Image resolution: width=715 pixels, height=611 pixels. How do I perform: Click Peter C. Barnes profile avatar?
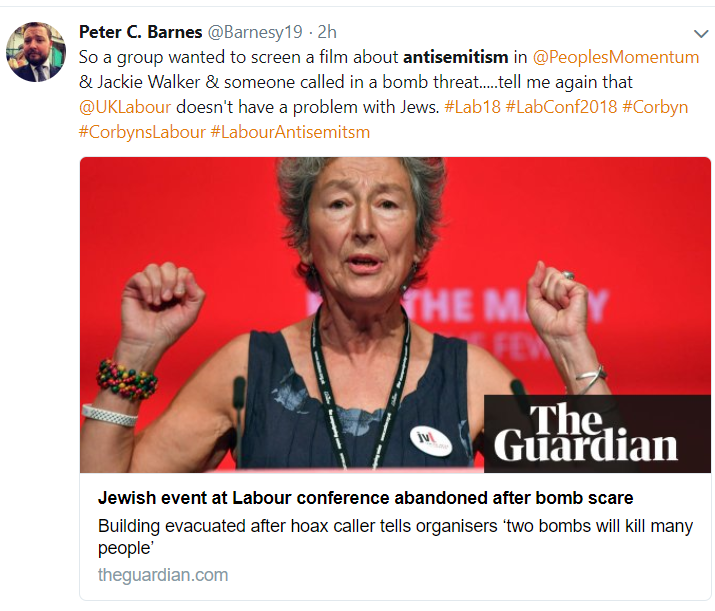36,52
